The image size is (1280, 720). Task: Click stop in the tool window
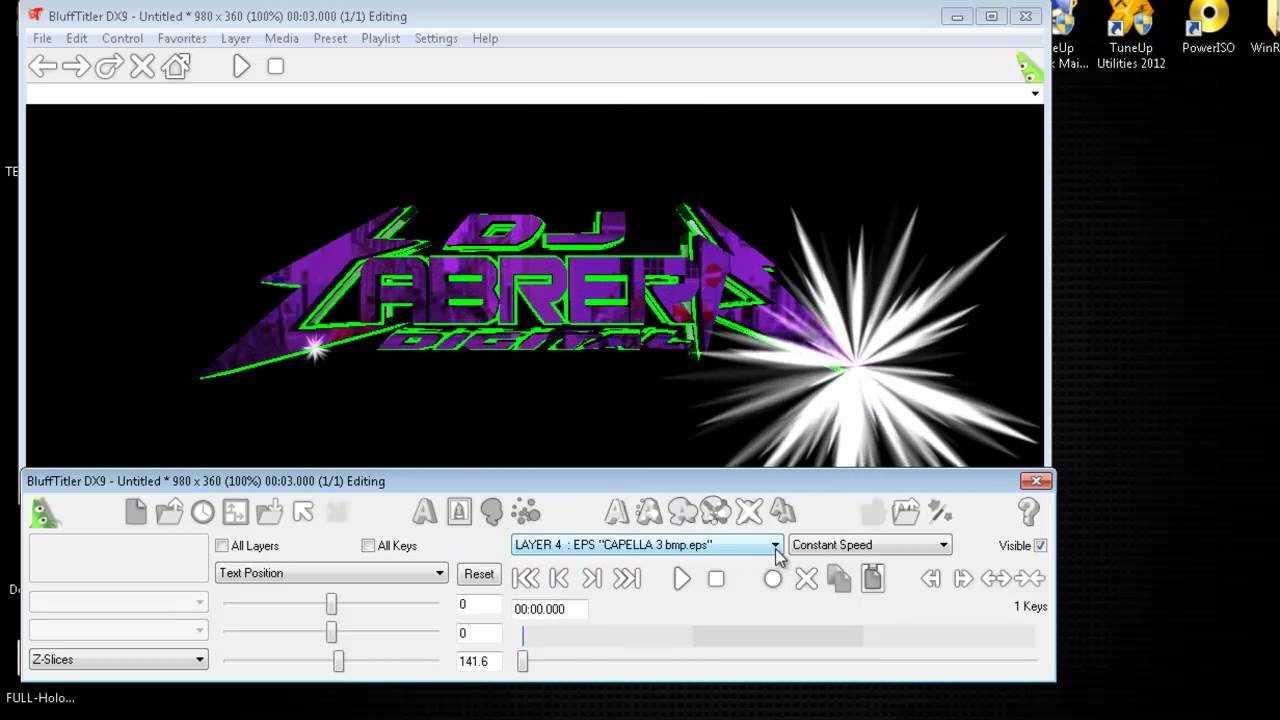(x=716, y=579)
